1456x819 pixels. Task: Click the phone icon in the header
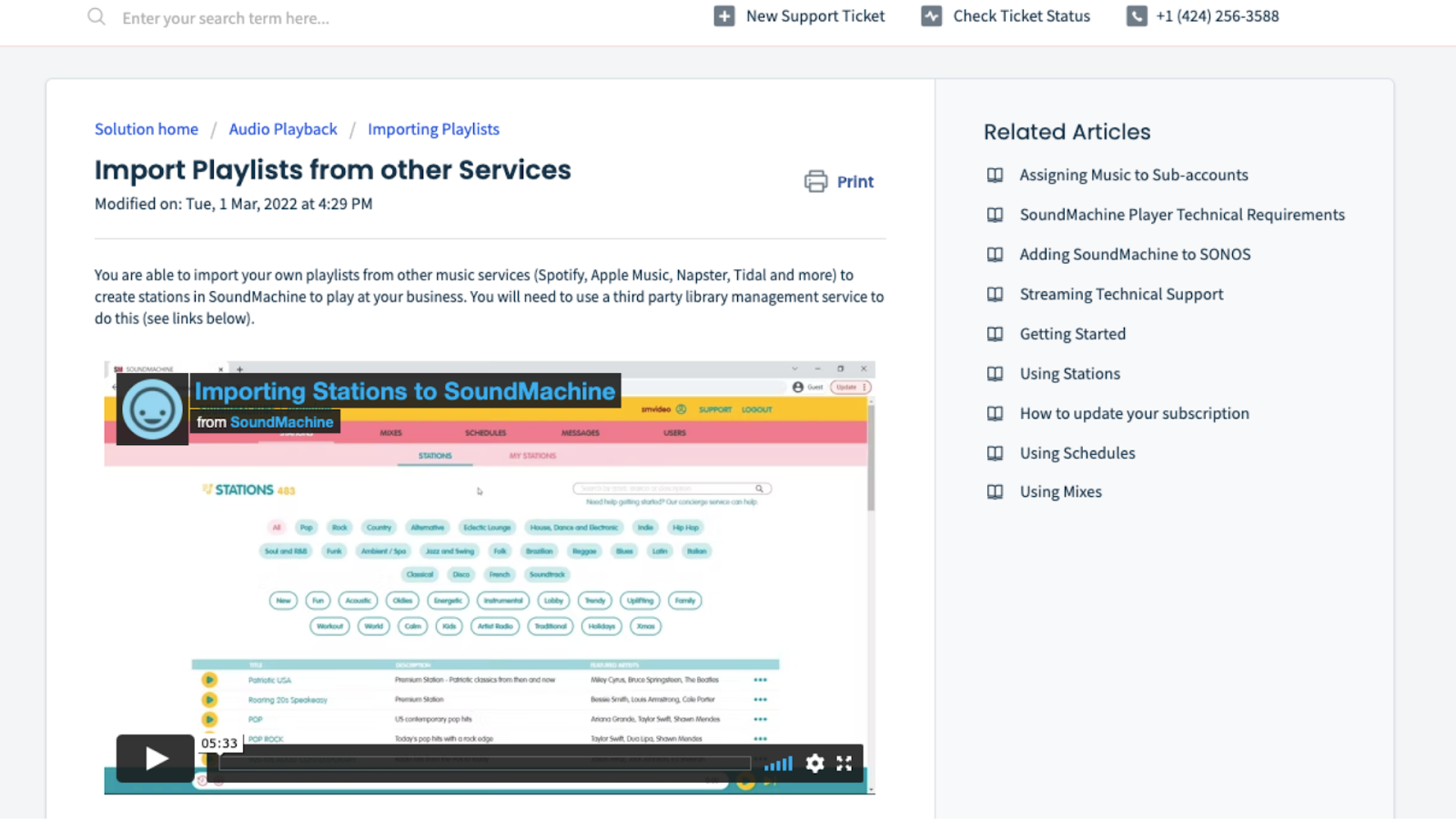[1137, 16]
